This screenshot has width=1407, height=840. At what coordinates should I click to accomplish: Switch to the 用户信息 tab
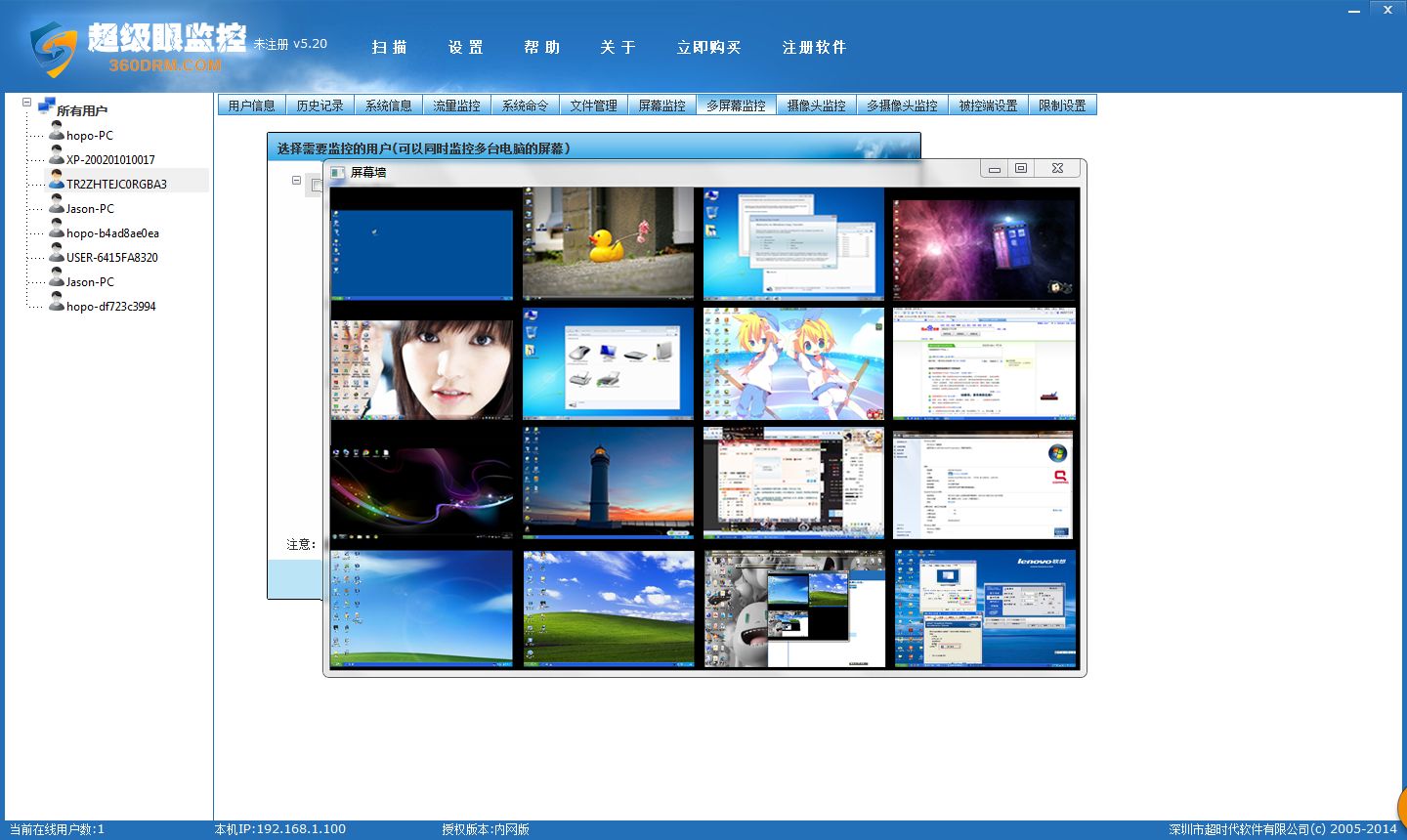click(x=252, y=105)
